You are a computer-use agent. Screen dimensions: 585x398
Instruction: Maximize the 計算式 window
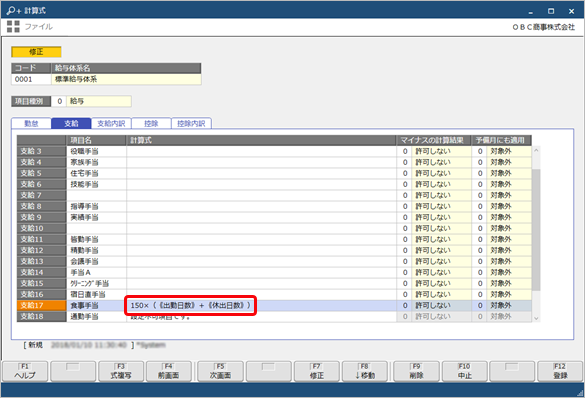click(x=551, y=11)
